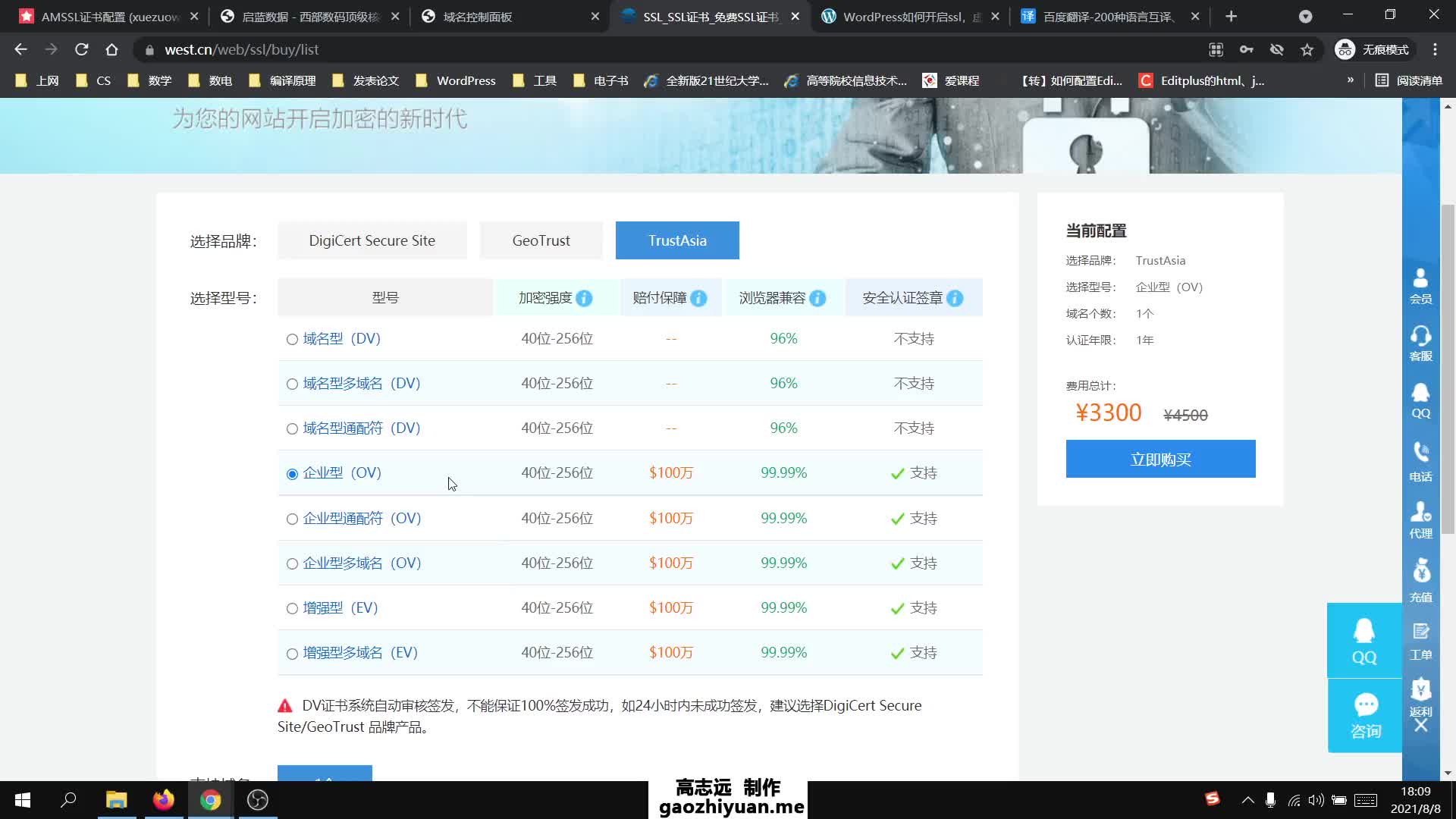Click the page vertical scrollbar thumb
The width and height of the screenshot is (1456, 819).
click(x=1448, y=369)
